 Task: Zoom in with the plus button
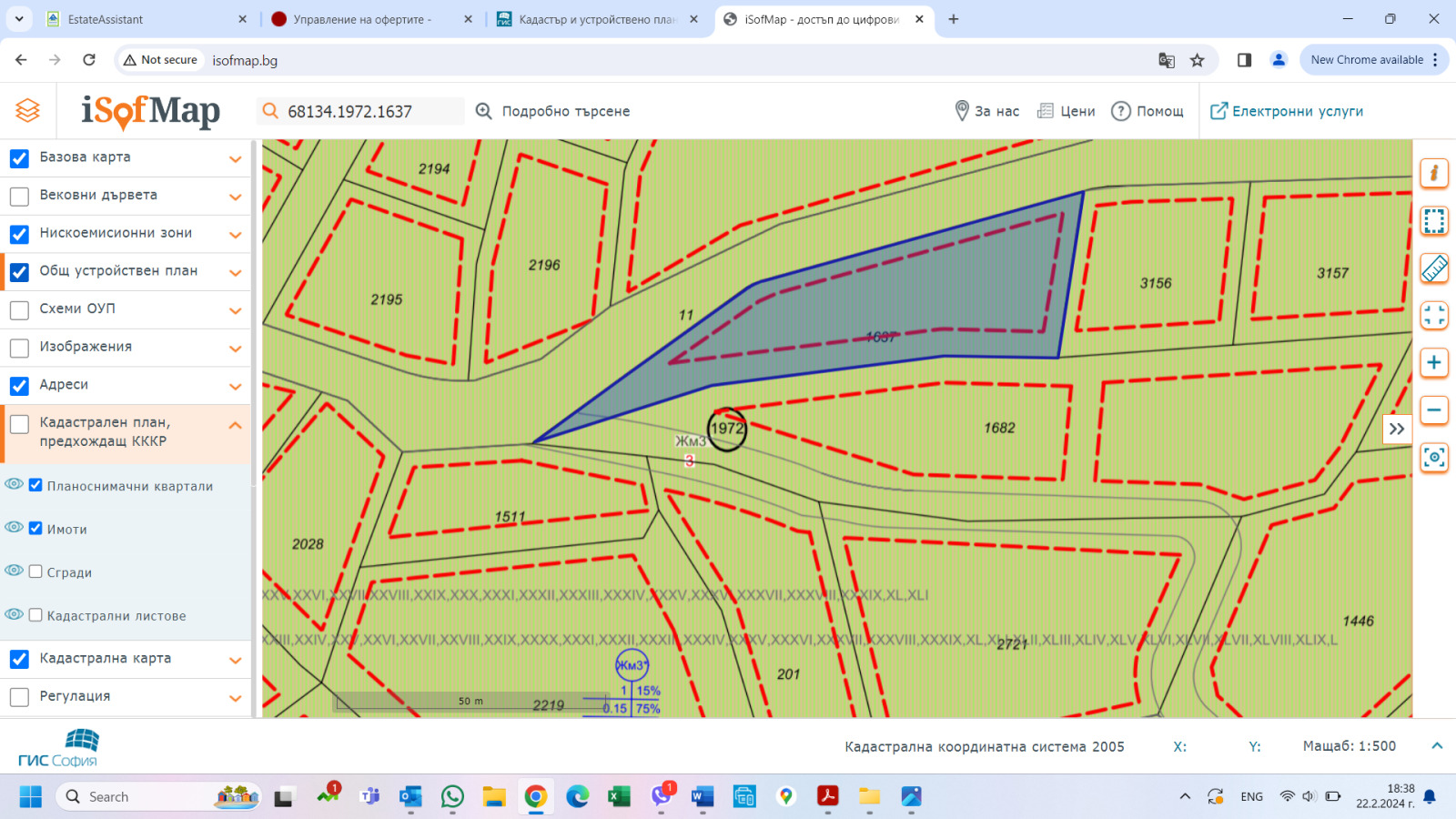[1434, 363]
